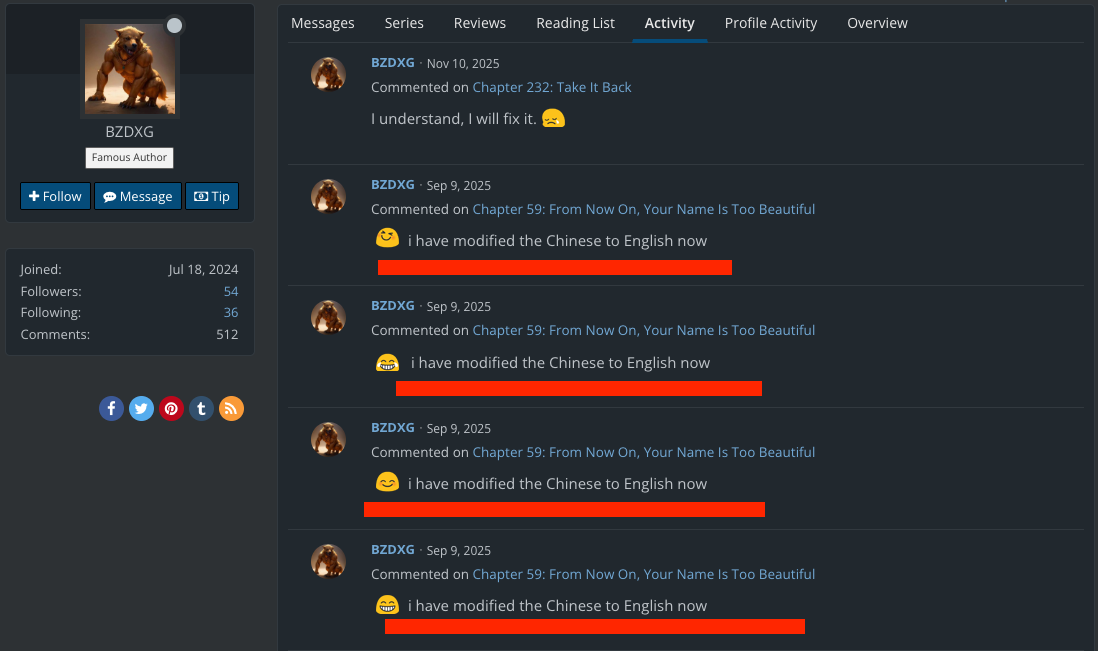The width and height of the screenshot is (1098, 651).
Task: Open the Series tab
Action: tap(404, 23)
